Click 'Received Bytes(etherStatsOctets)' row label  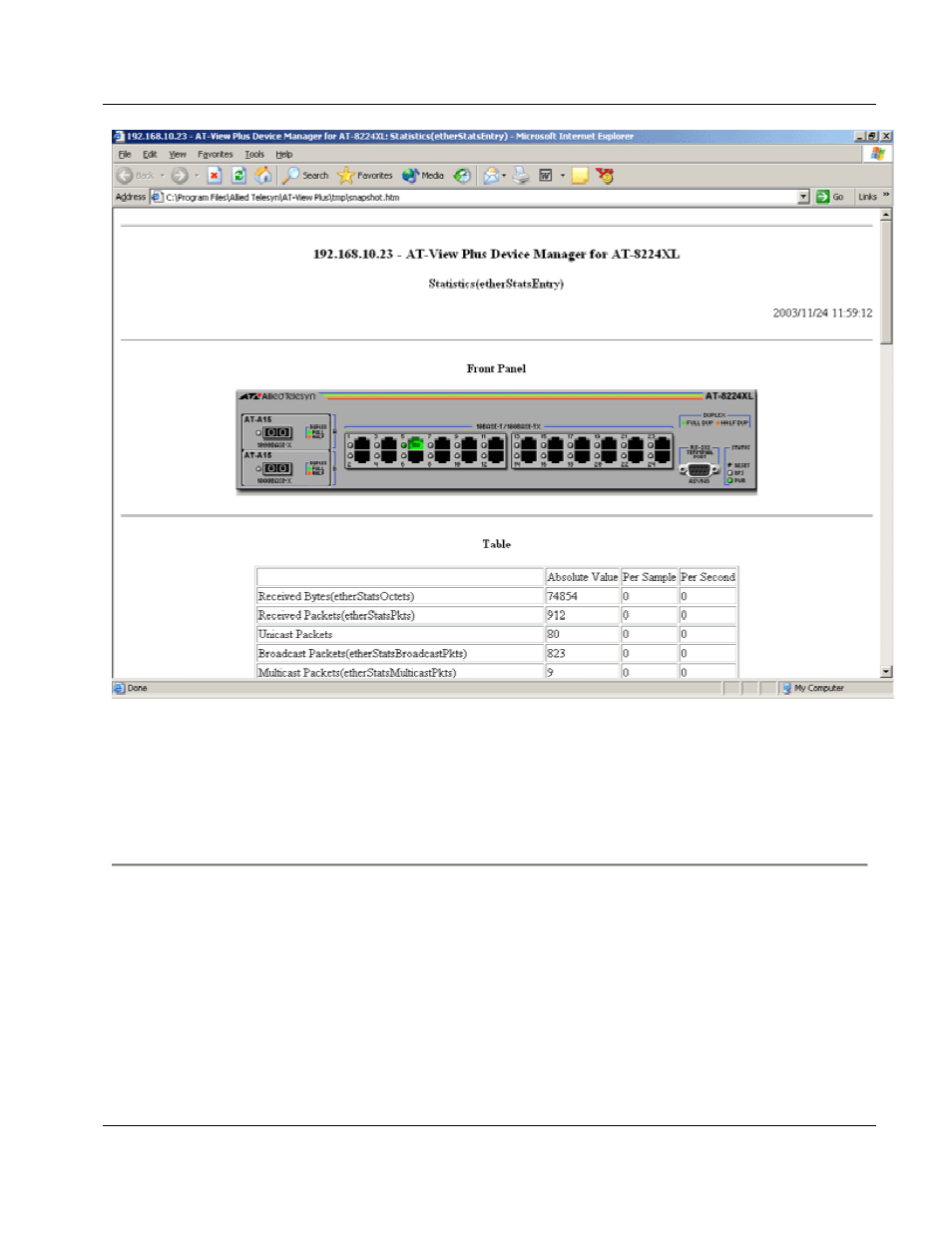click(336, 596)
